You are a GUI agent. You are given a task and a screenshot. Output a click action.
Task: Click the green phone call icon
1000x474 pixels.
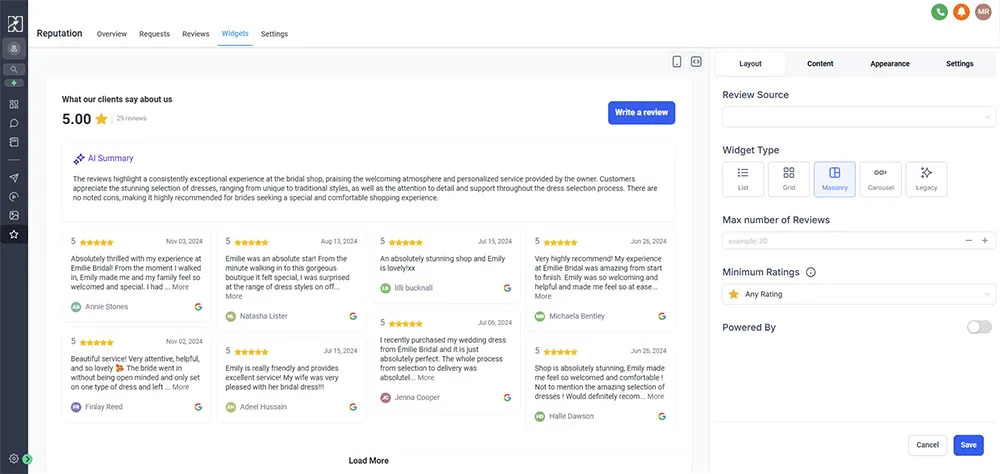(x=939, y=11)
